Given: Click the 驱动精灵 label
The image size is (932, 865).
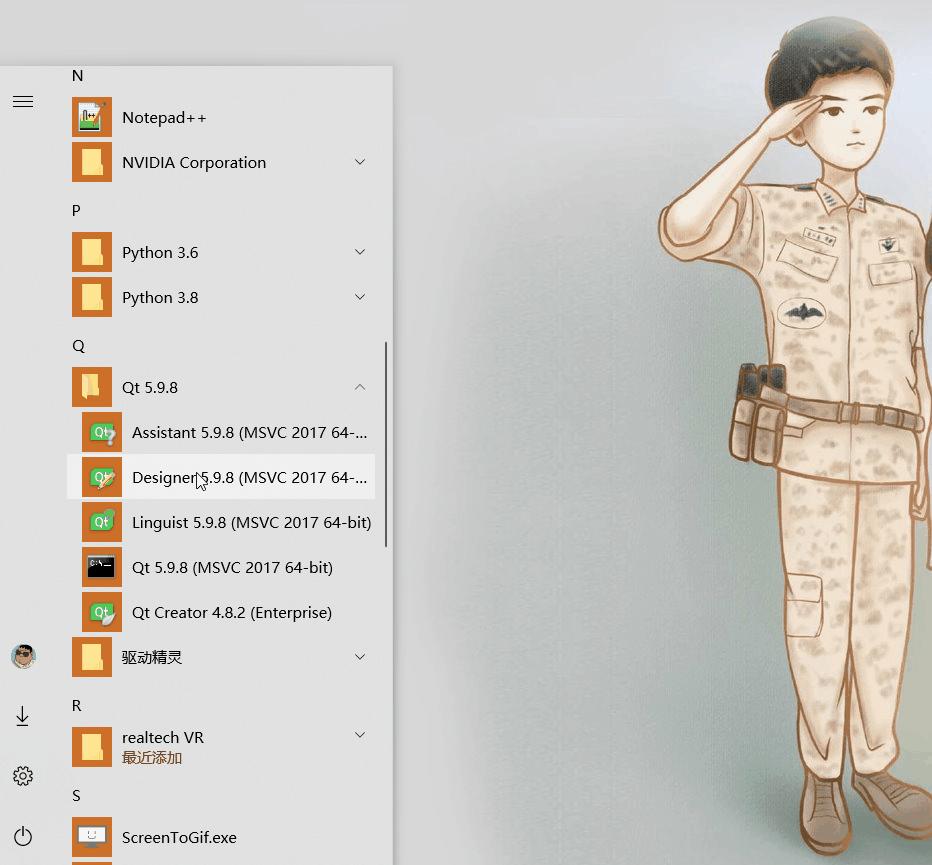Looking at the screenshot, I should [152, 657].
